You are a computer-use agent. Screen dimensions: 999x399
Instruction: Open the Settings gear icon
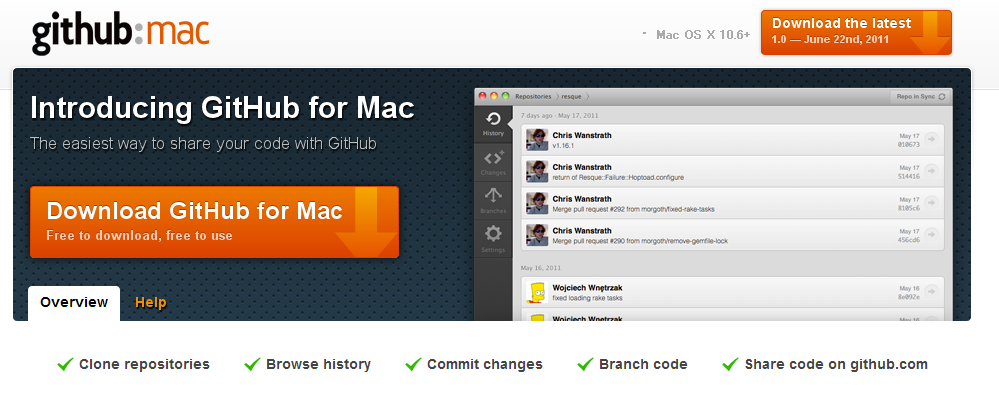[493, 239]
